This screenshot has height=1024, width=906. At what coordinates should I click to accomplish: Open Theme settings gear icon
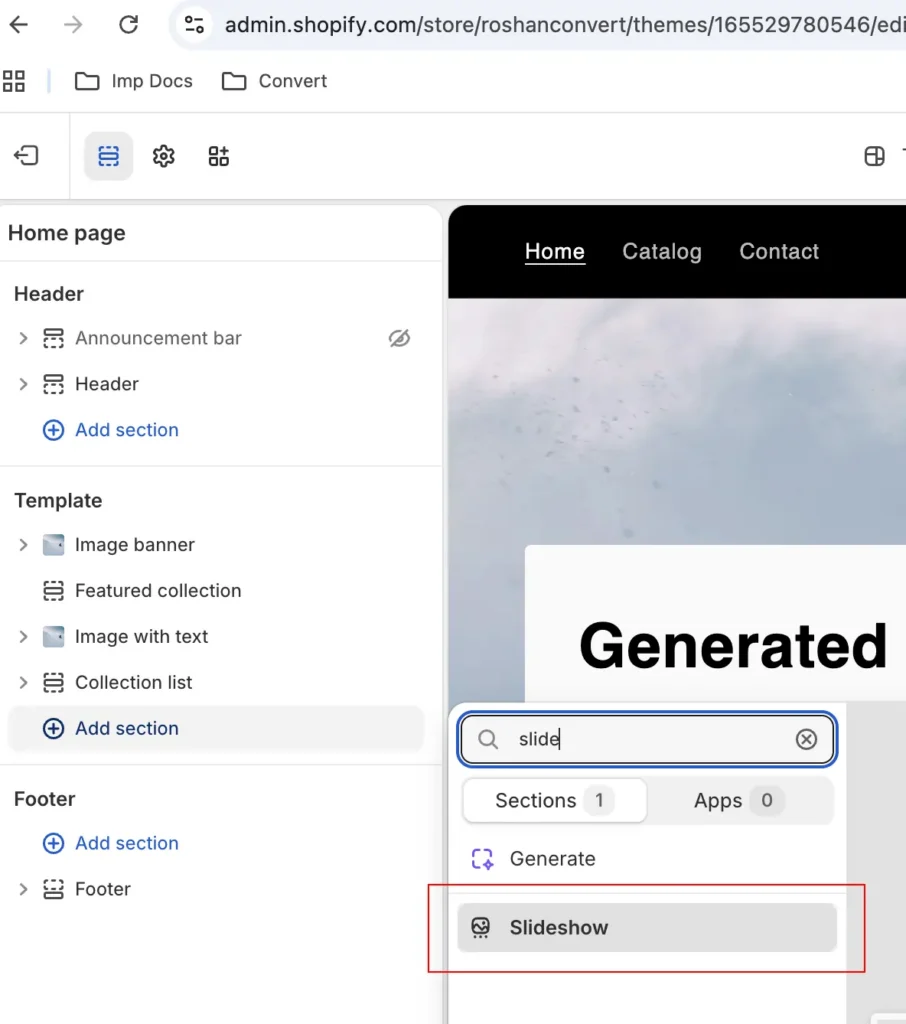click(163, 156)
